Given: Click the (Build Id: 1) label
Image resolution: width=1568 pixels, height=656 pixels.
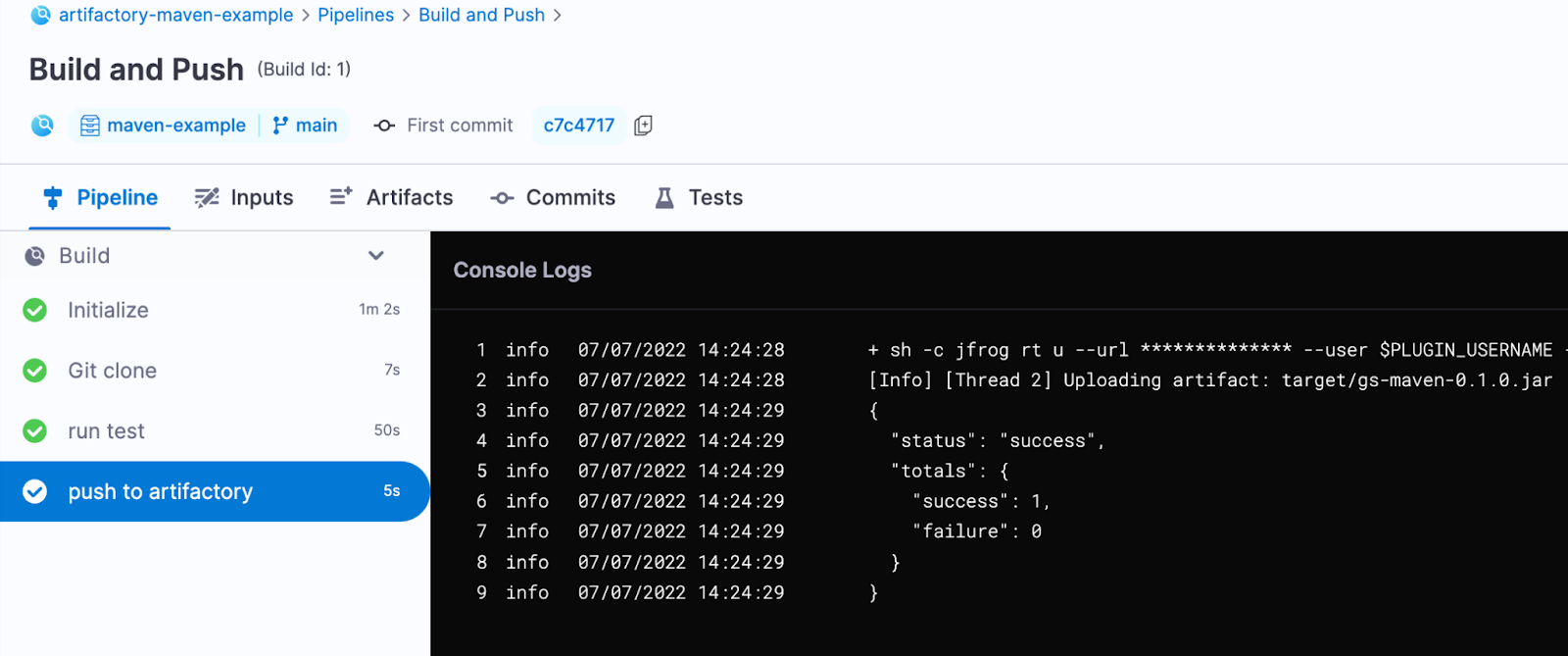Looking at the screenshot, I should [304, 70].
